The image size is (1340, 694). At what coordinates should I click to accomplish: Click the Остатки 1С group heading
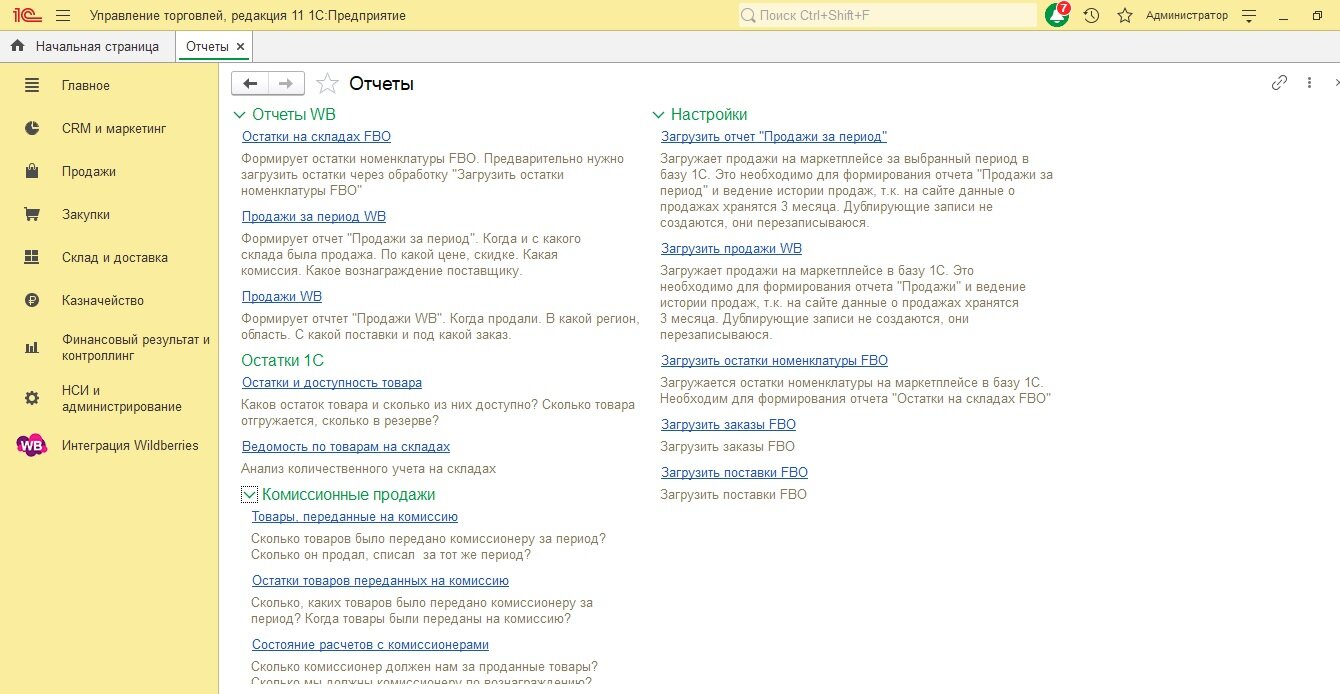[x=283, y=360]
